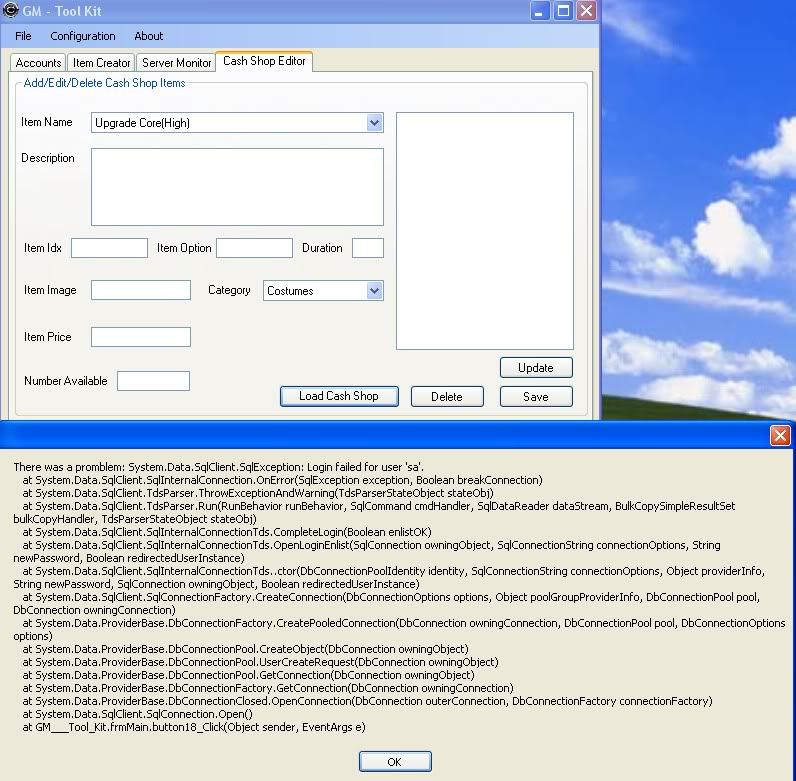Viewport: 796px width, 781px height.
Task: Click the GM Tool Kit title bar icon
Action: [x=11, y=11]
